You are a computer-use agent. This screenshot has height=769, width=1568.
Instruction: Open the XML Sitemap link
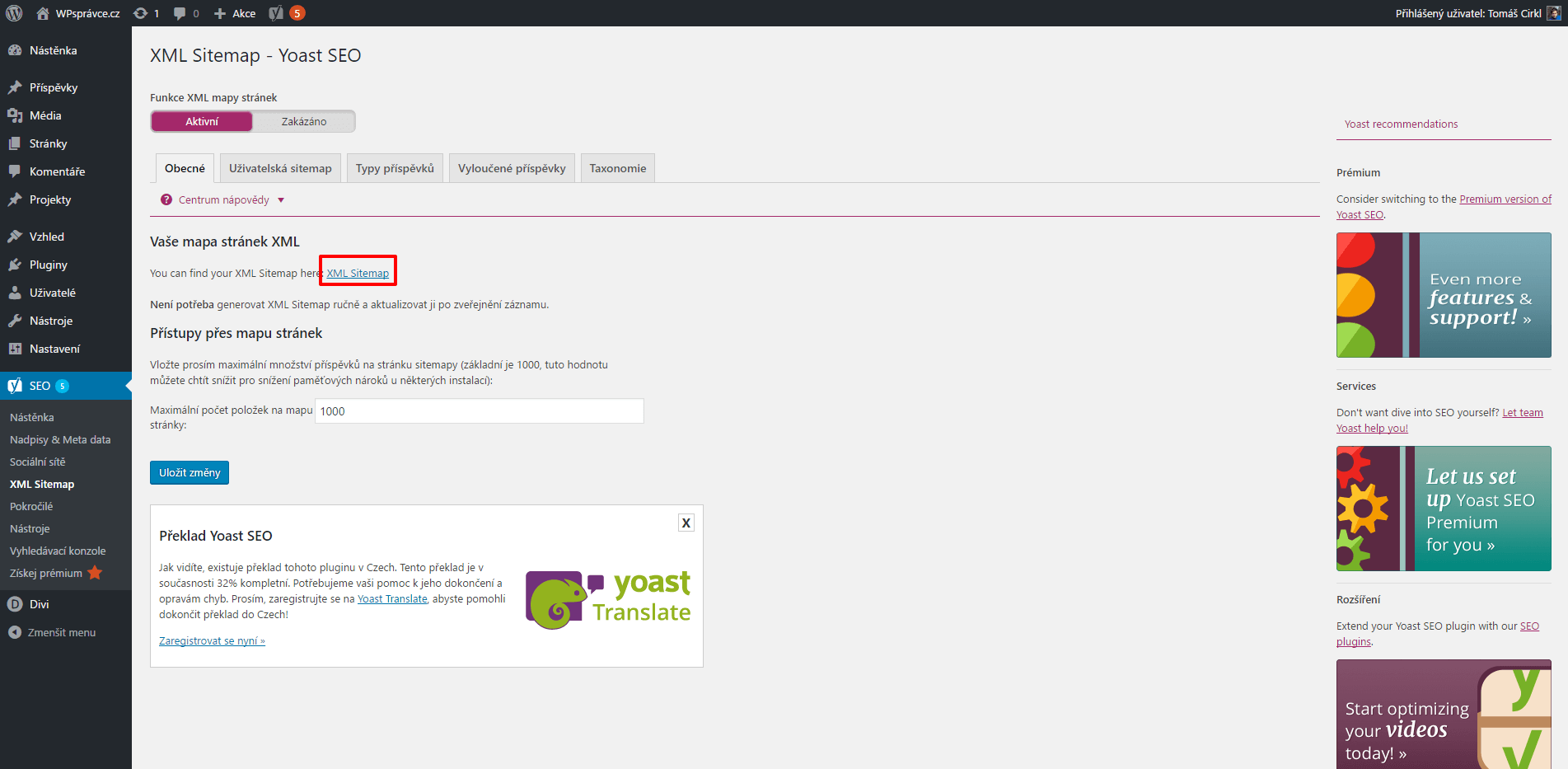tap(358, 273)
